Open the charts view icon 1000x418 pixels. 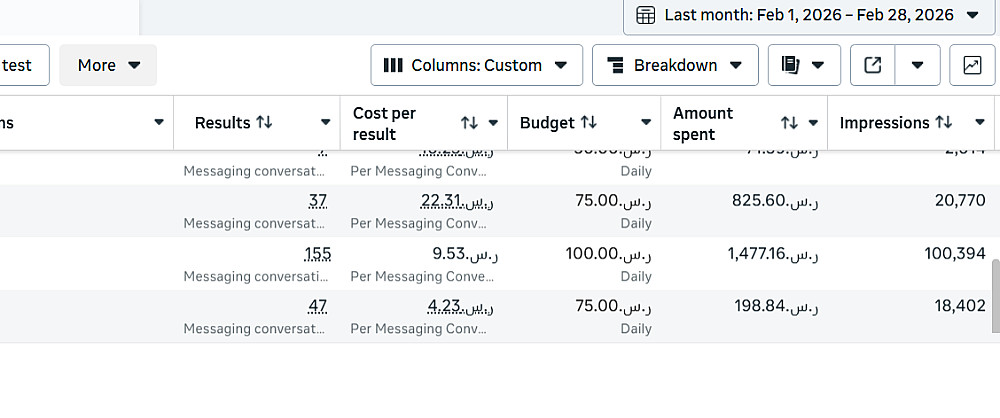point(972,65)
